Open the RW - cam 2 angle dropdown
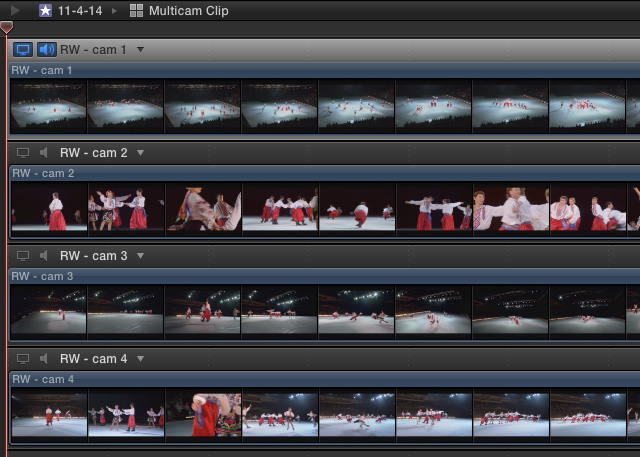This screenshot has height=457, width=640. (x=140, y=153)
